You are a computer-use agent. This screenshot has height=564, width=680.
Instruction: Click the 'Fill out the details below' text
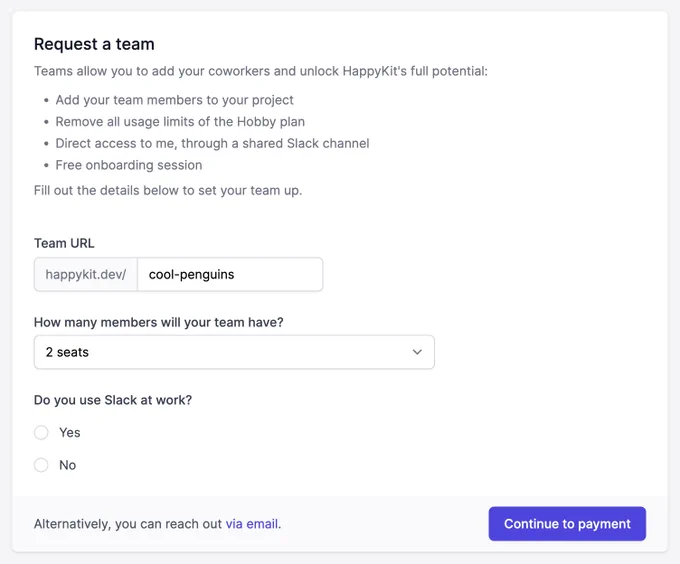(168, 190)
